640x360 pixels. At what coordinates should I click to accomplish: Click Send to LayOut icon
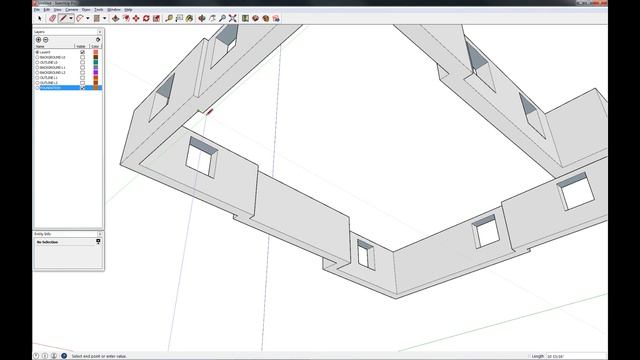[276, 18]
